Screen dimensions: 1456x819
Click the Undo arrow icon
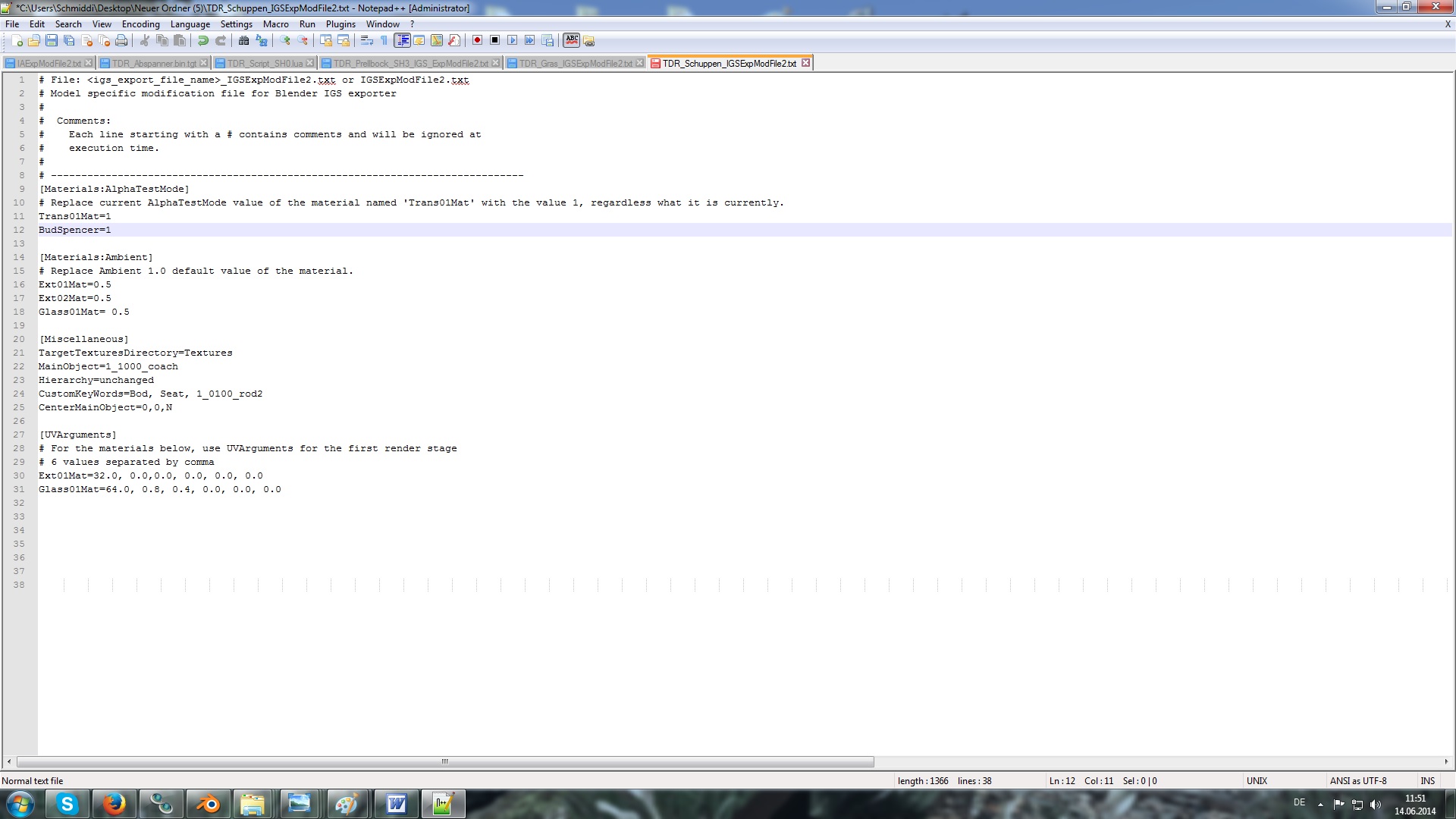pos(202,40)
